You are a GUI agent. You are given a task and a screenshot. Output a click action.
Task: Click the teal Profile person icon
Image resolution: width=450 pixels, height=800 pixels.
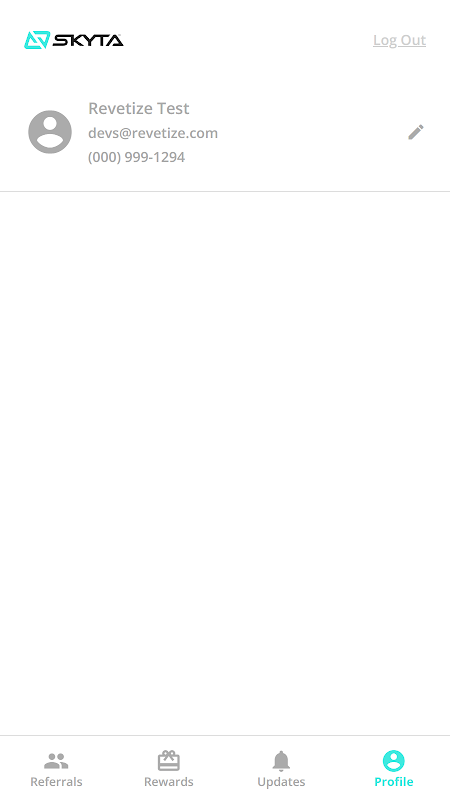click(393, 761)
